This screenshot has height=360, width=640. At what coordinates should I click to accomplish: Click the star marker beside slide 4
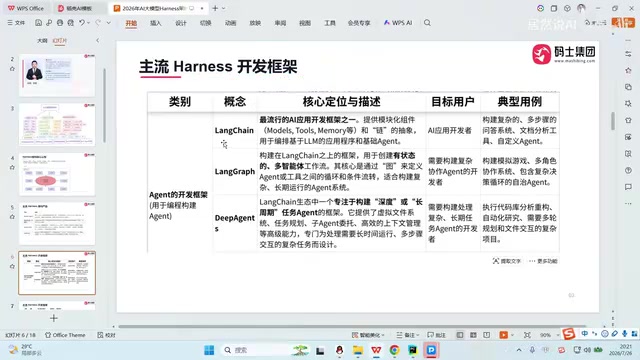click(x=12, y=167)
